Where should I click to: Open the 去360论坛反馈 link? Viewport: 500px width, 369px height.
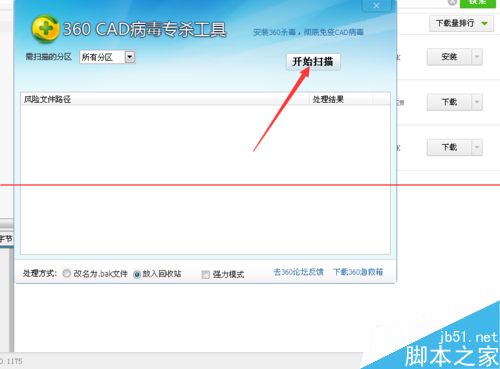pyautogui.click(x=298, y=272)
